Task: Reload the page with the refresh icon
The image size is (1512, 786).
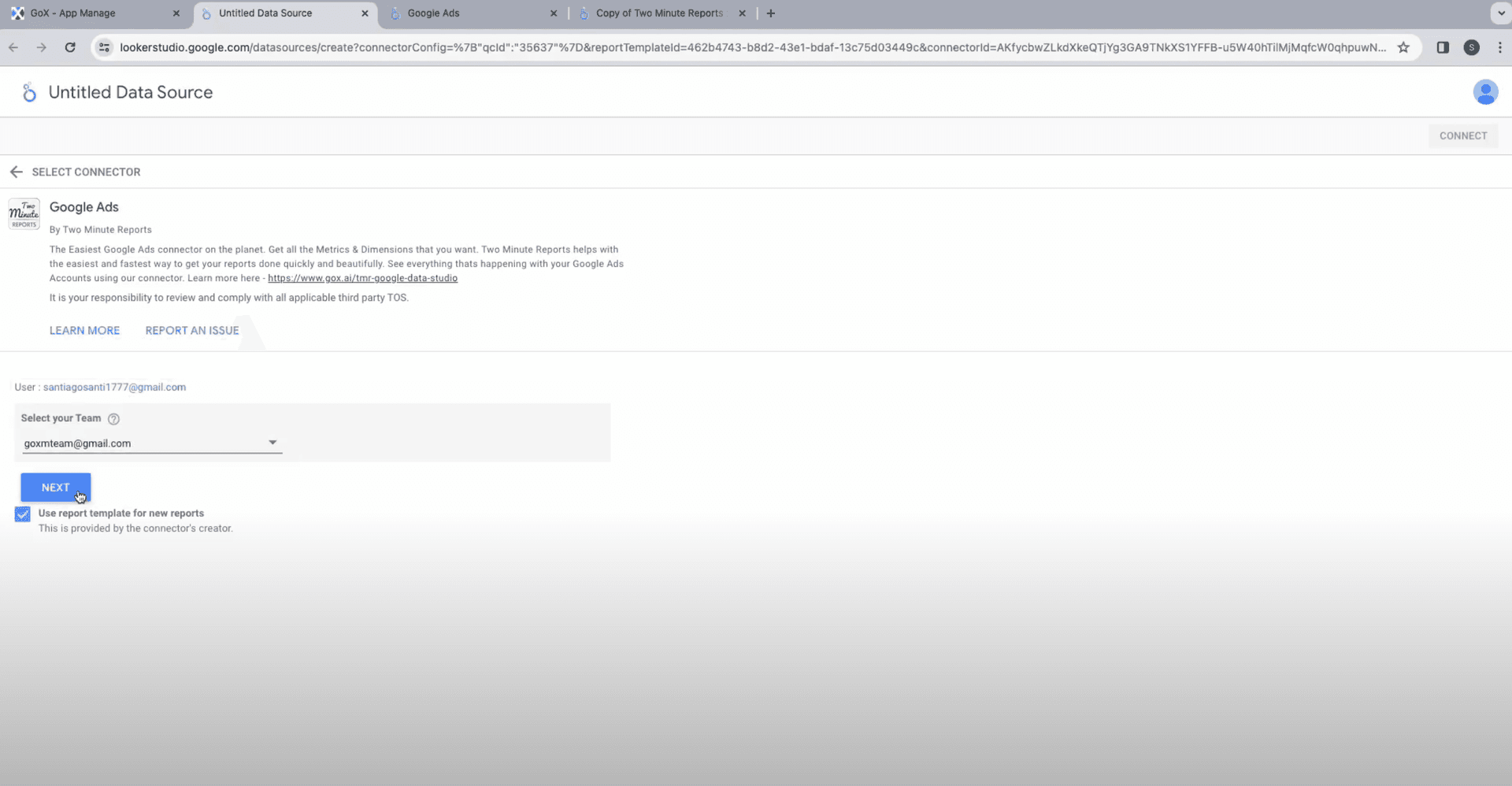Action: [x=70, y=47]
